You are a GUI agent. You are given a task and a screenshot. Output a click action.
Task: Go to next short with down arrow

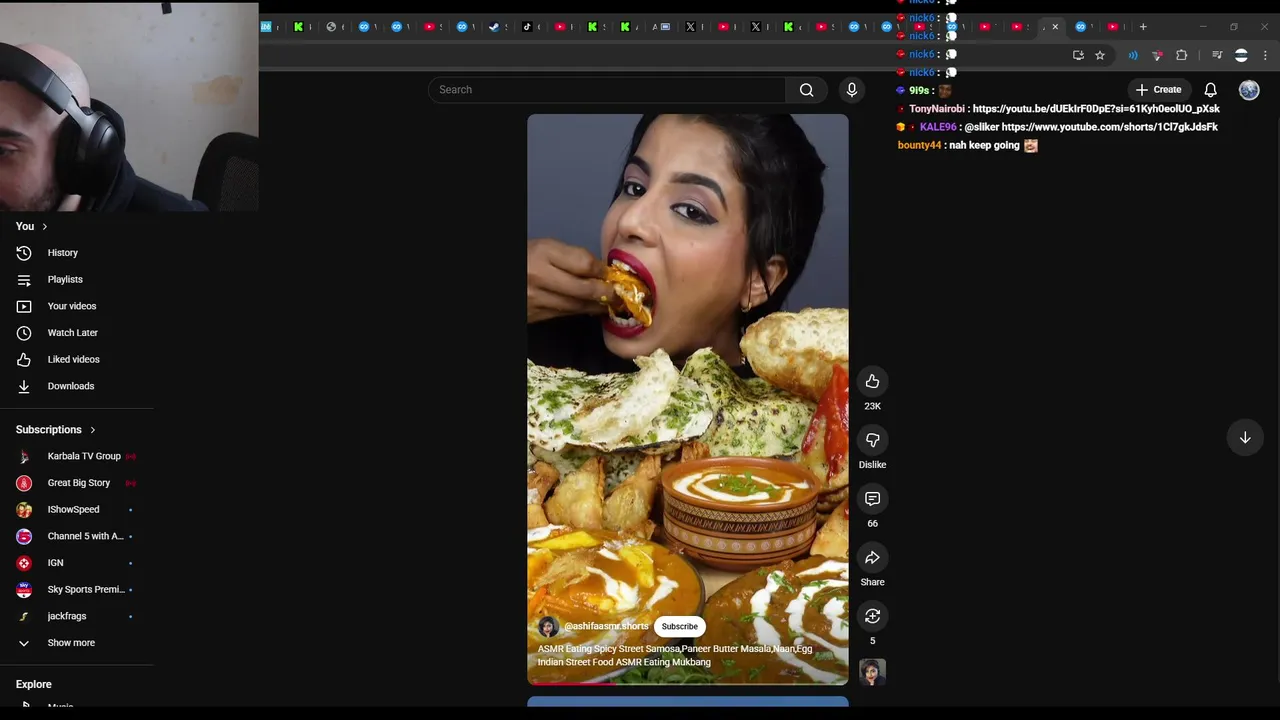point(1245,438)
